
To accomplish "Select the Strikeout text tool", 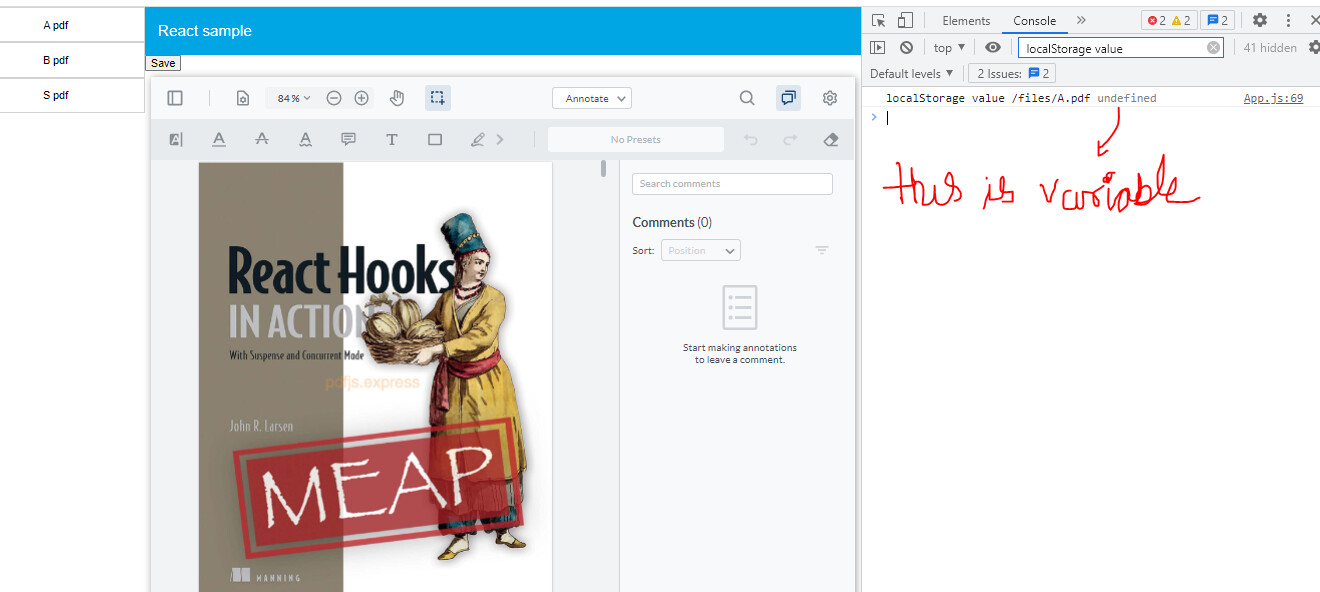I will pyautogui.click(x=262, y=140).
